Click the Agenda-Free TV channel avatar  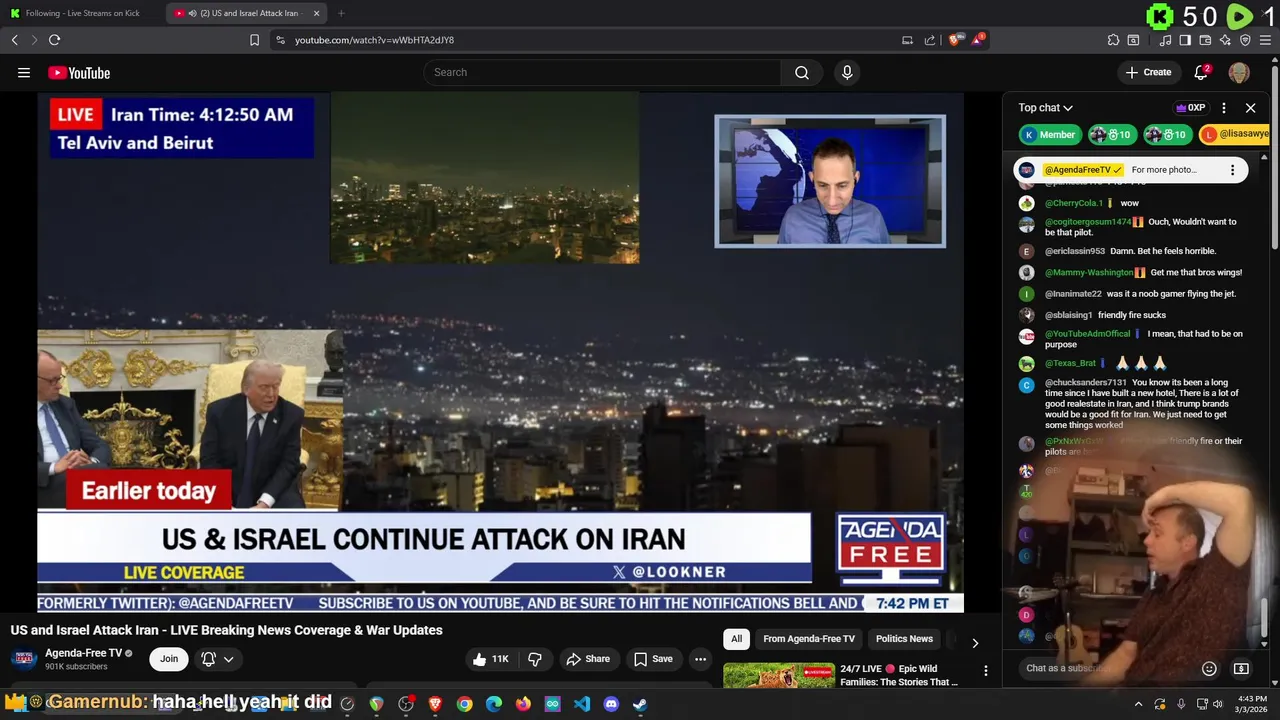point(24,659)
